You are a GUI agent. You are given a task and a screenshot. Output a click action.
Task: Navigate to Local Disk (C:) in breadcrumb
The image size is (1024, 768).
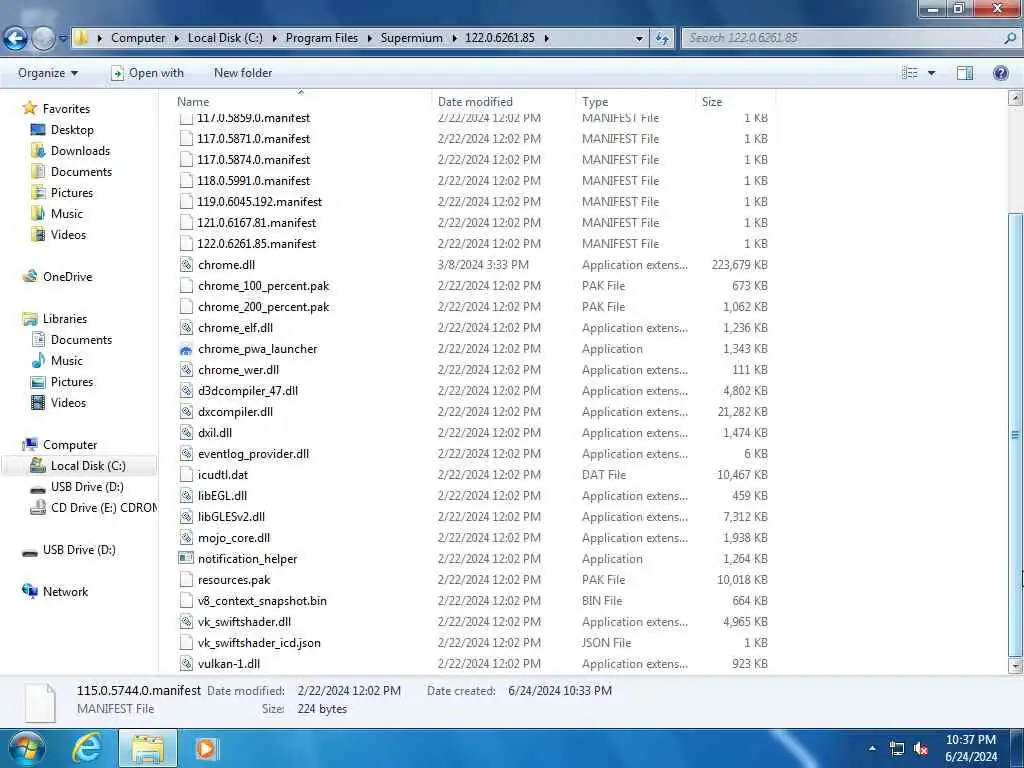click(x=225, y=38)
